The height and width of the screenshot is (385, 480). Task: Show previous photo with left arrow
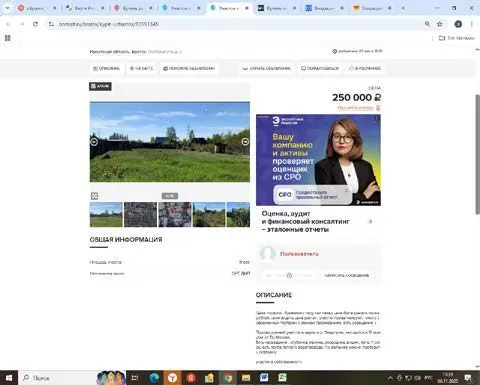(x=94, y=142)
